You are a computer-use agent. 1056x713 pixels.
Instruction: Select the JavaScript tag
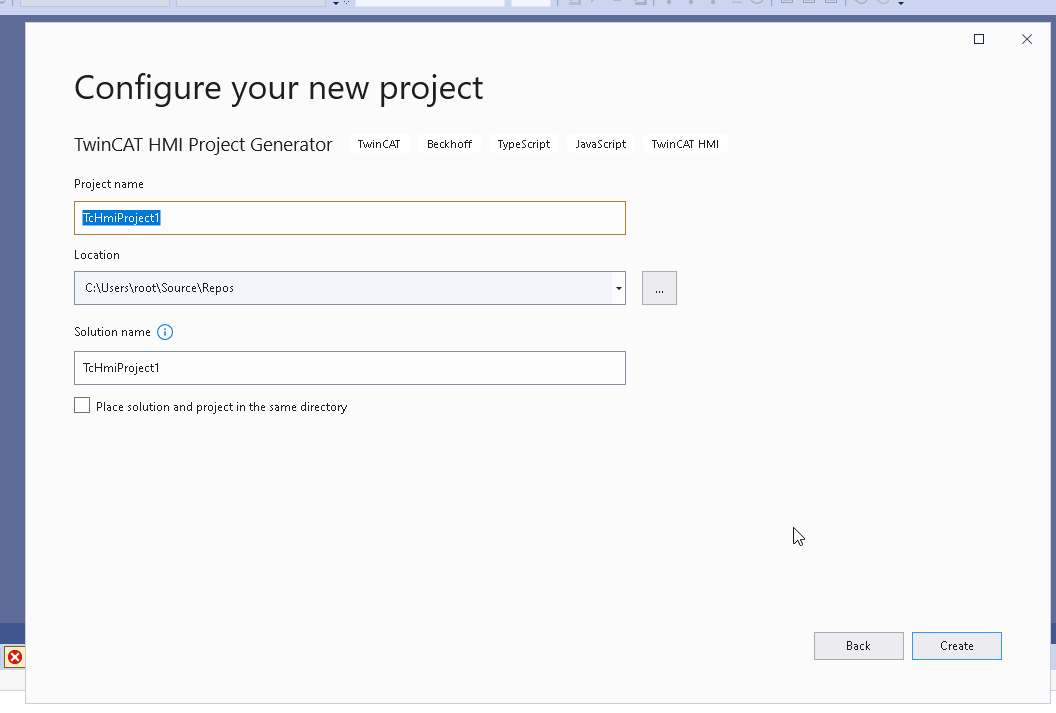point(601,144)
